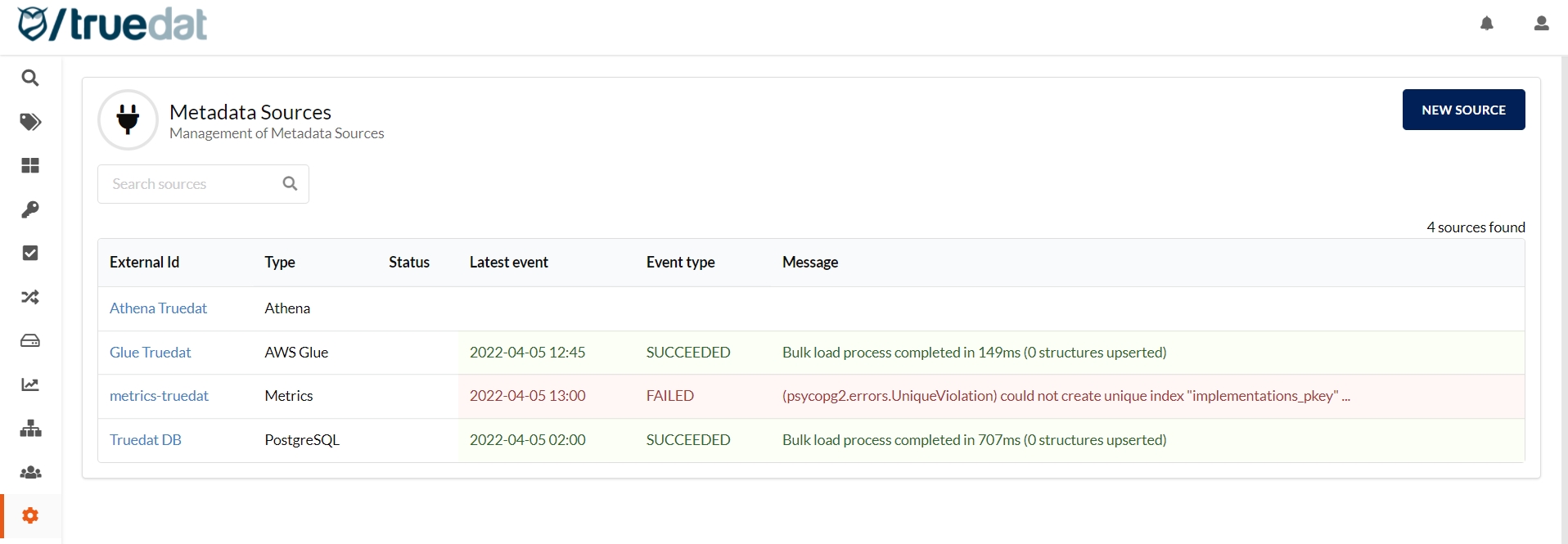Image resolution: width=1568 pixels, height=544 pixels.
Task: Open the grid dashboard sidebar icon
Action: [x=30, y=165]
